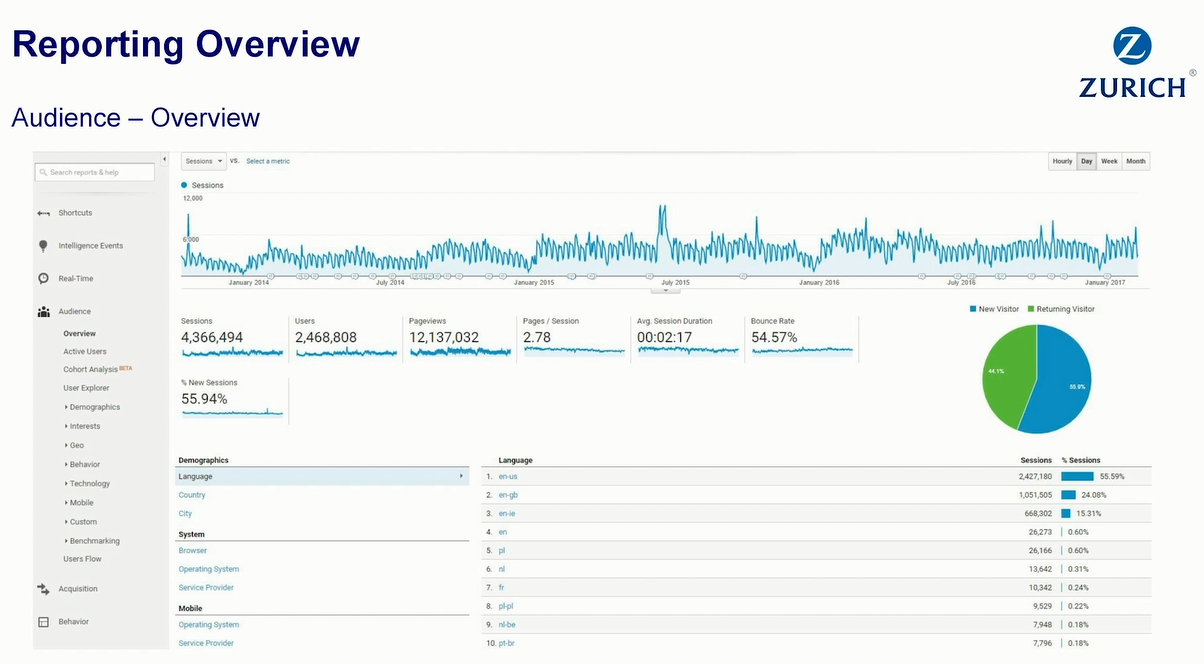Open Service Provider link under System

(206, 588)
